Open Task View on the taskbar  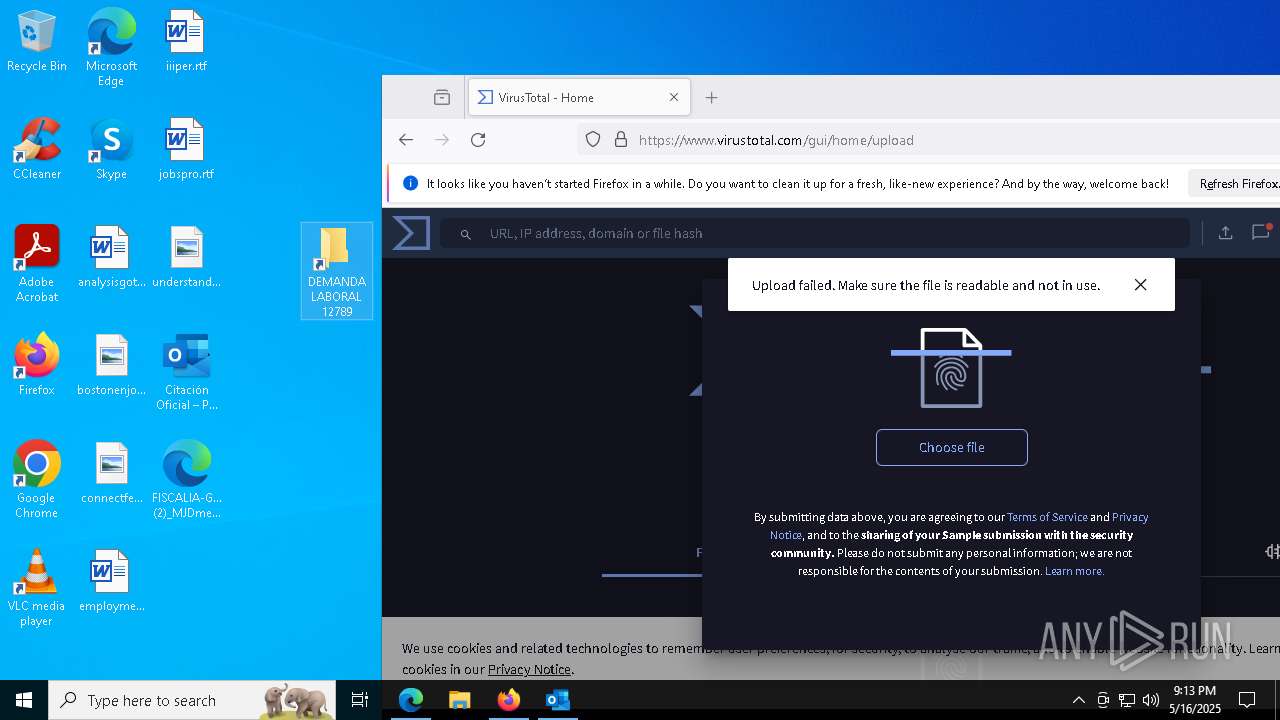(x=360, y=700)
